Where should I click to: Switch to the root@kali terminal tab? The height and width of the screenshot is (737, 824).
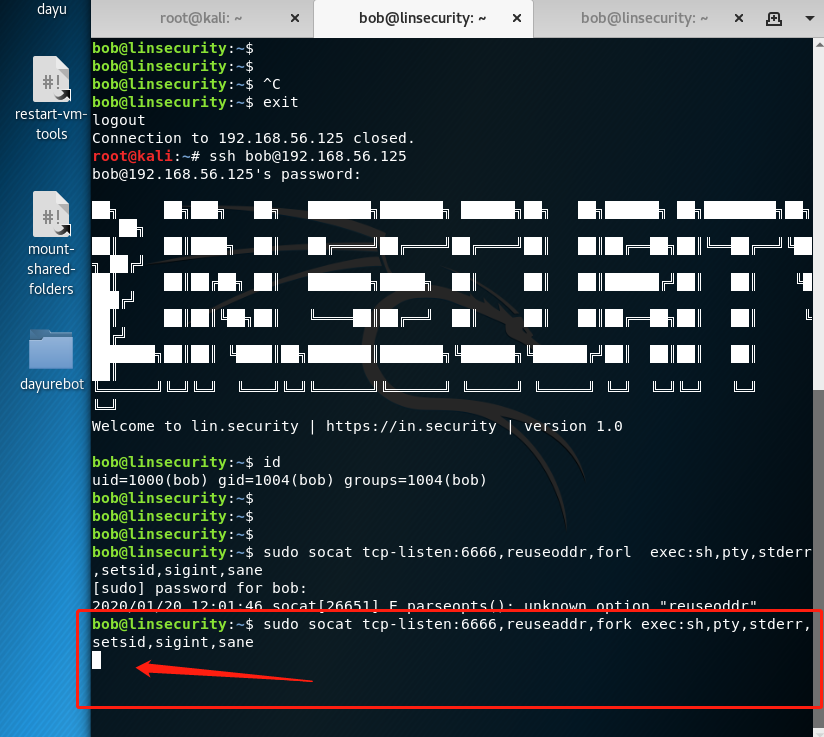[201, 18]
